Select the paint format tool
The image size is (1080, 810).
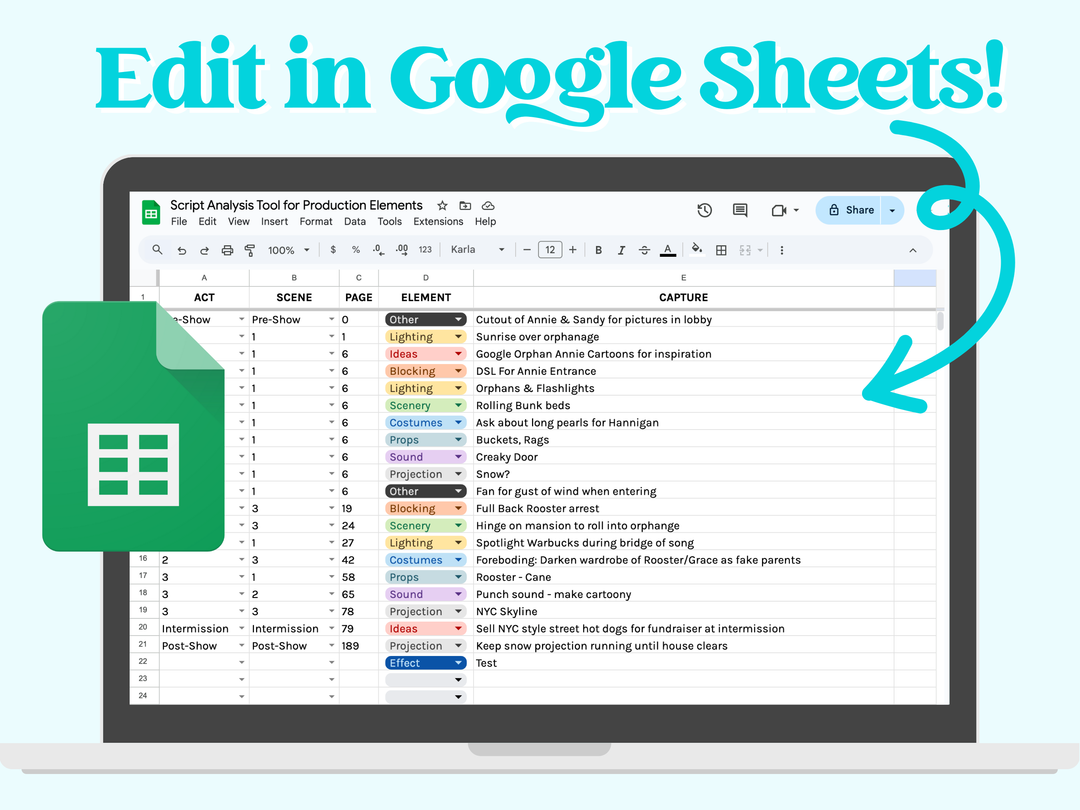coord(250,250)
